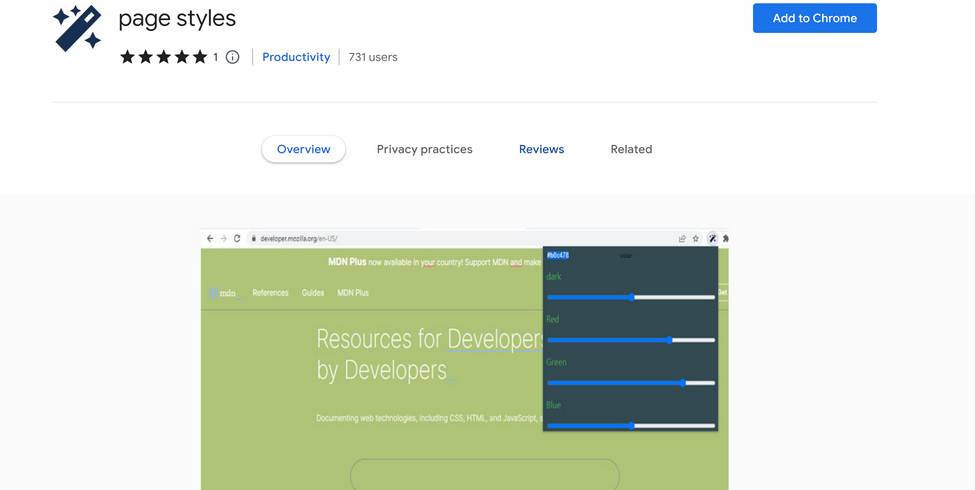975x490 pixels.
Task: Click the share icon in the preview toolbar
Action: tap(682, 238)
